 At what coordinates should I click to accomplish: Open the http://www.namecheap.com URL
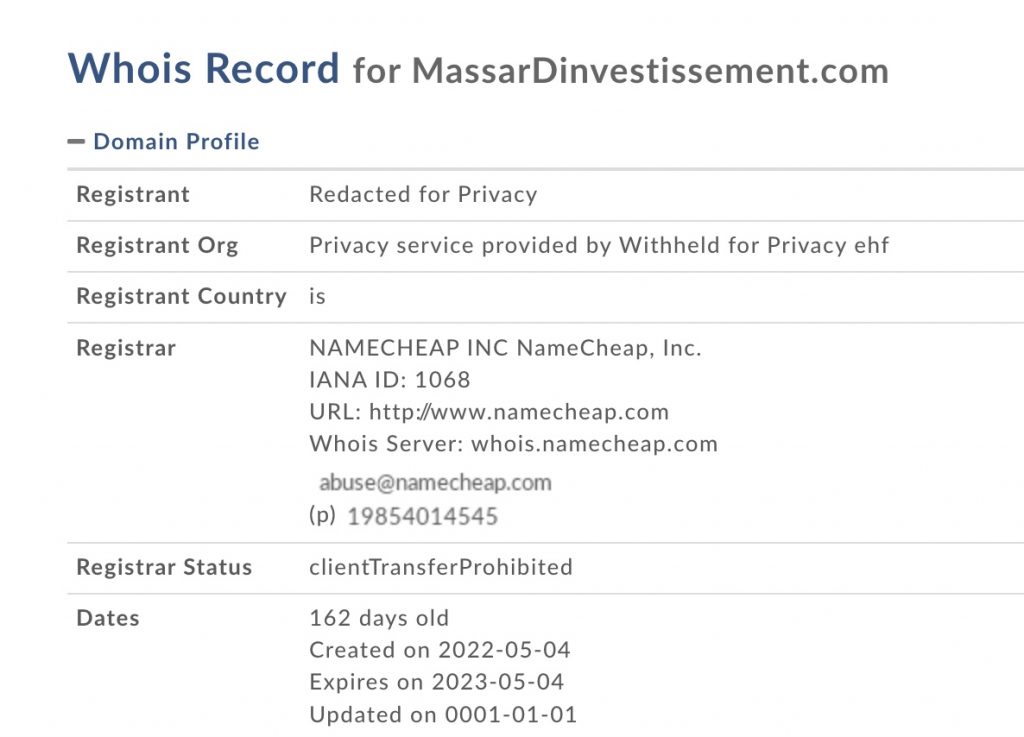[519, 412]
